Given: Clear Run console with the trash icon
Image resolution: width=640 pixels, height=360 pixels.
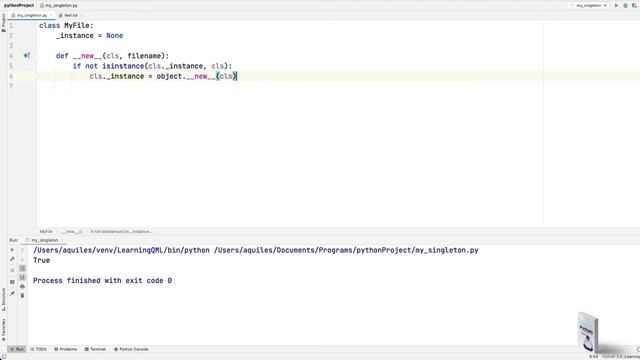Looking at the screenshot, I should point(22,295).
